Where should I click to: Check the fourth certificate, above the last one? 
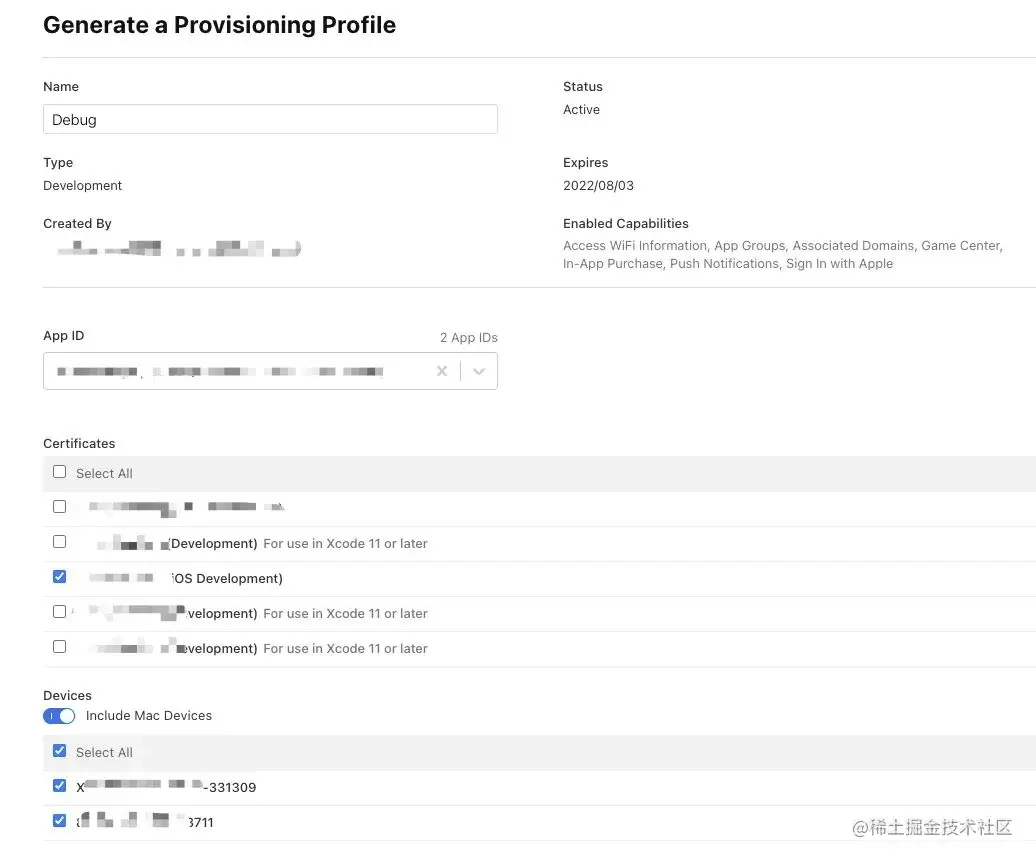(x=59, y=611)
